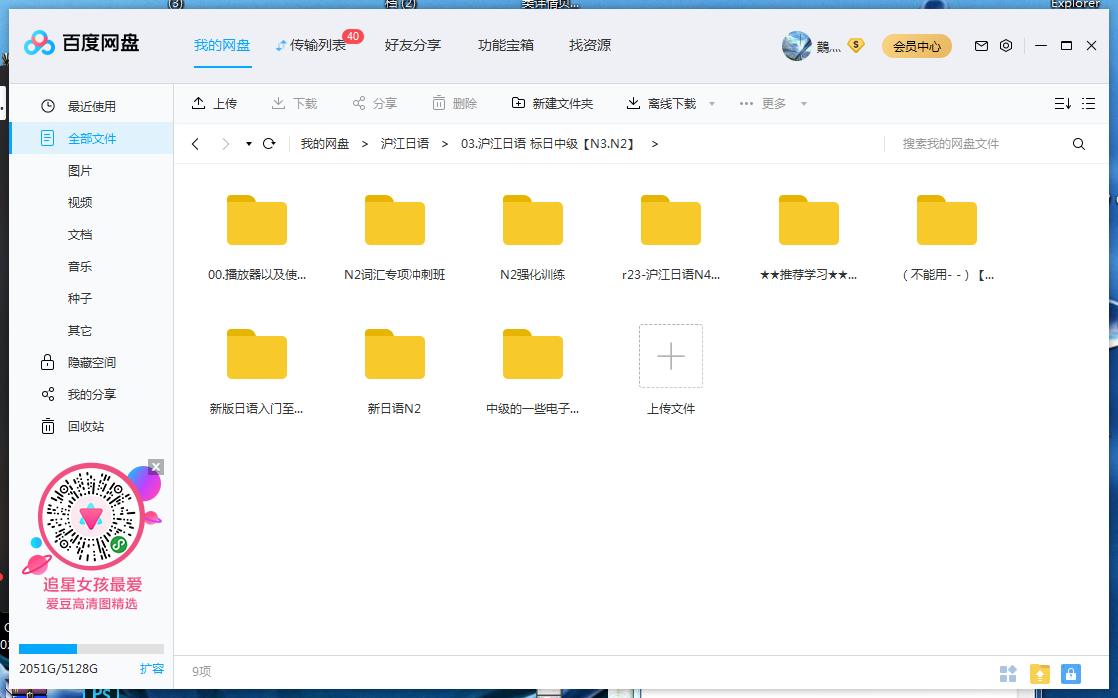Image resolution: width=1118 pixels, height=698 pixels.
Task: Navigate to 沪江日语 breadcrumb
Action: point(404,144)
